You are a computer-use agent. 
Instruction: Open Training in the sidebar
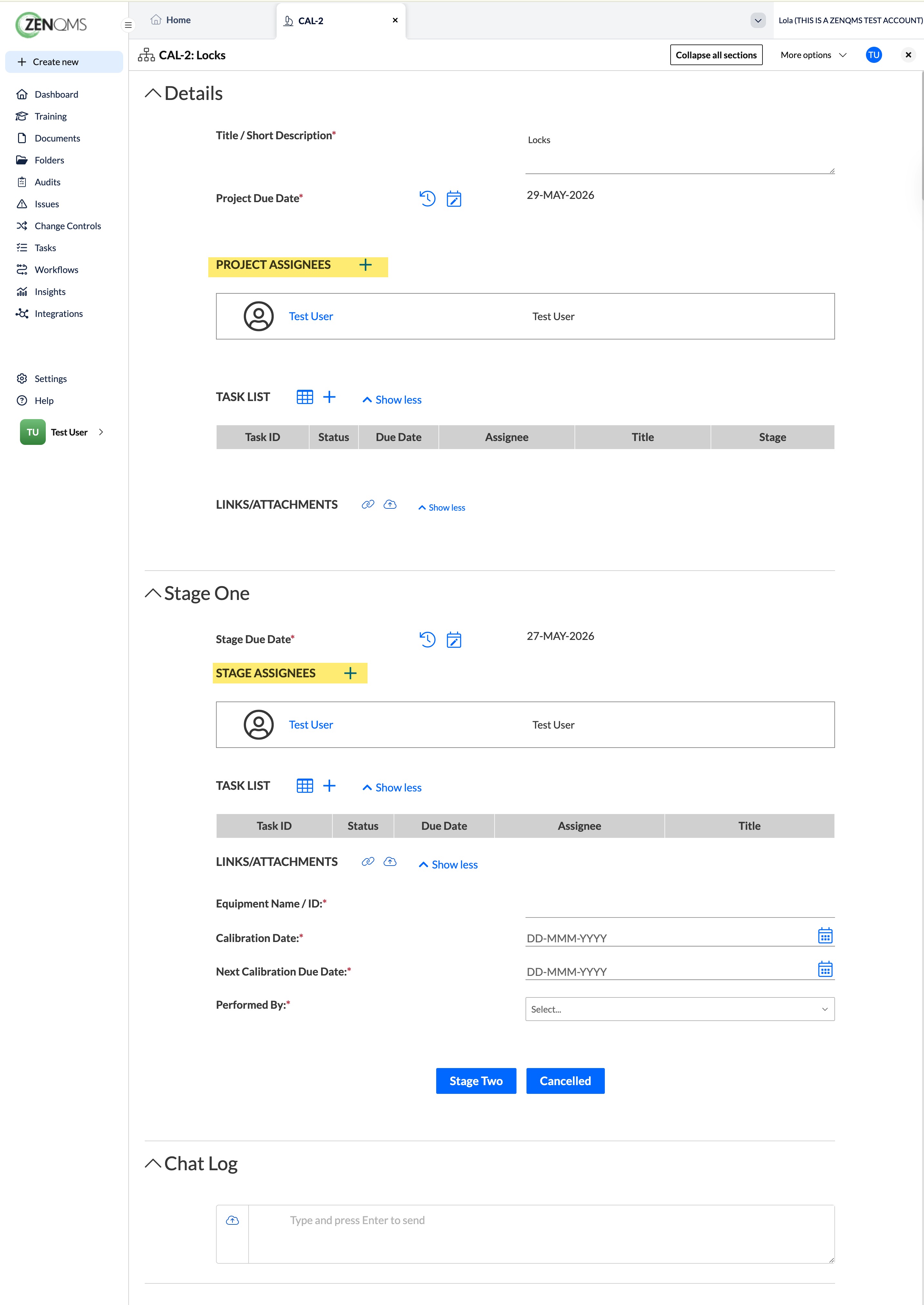50,116
